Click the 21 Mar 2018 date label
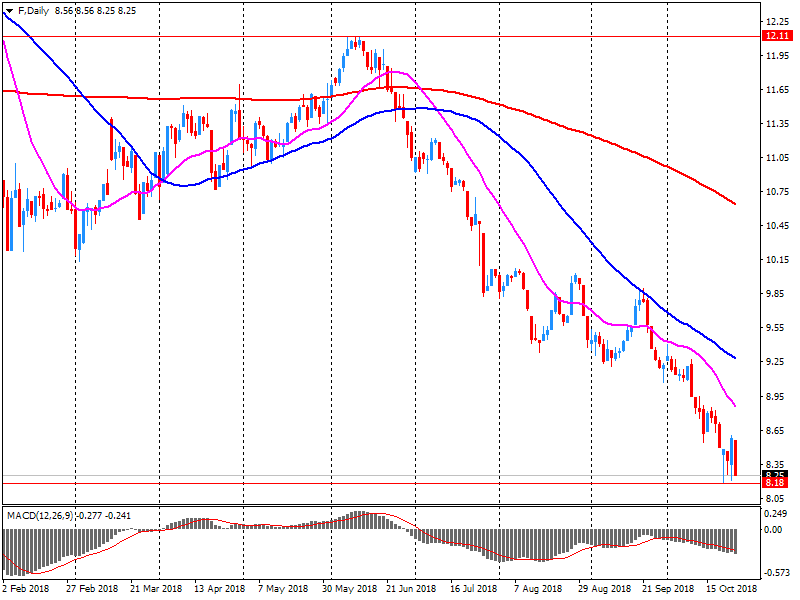The image size is (800, 600). (x=156, y=589)
